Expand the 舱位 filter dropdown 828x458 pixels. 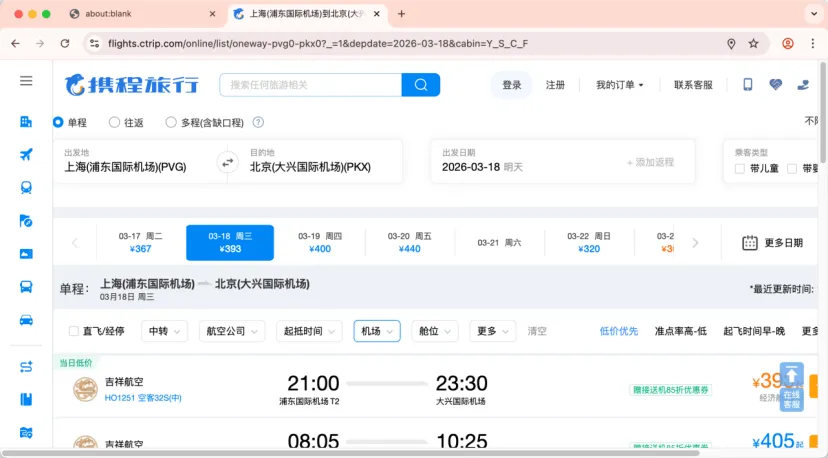coord(435,331)
